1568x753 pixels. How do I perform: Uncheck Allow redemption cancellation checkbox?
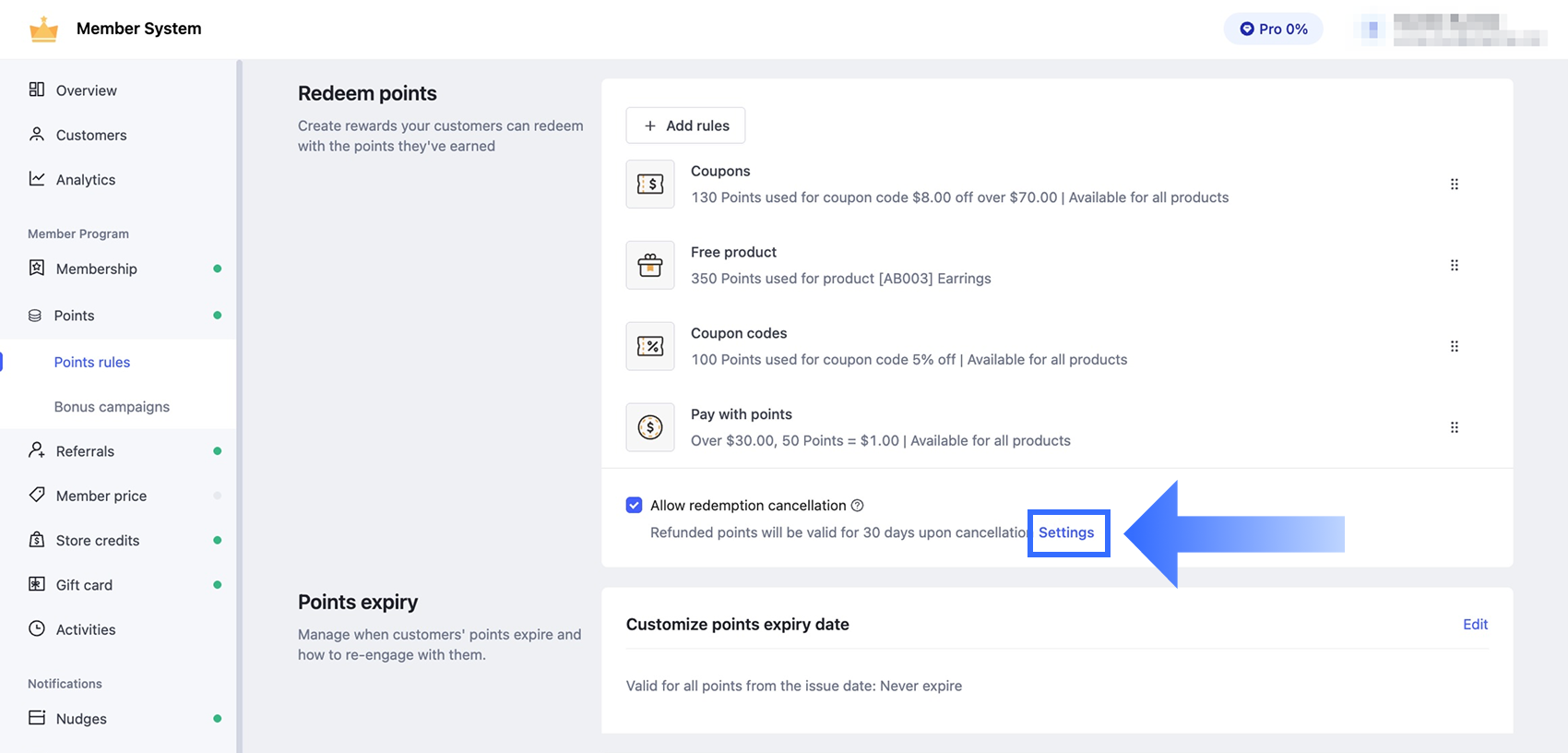[634, 505]
